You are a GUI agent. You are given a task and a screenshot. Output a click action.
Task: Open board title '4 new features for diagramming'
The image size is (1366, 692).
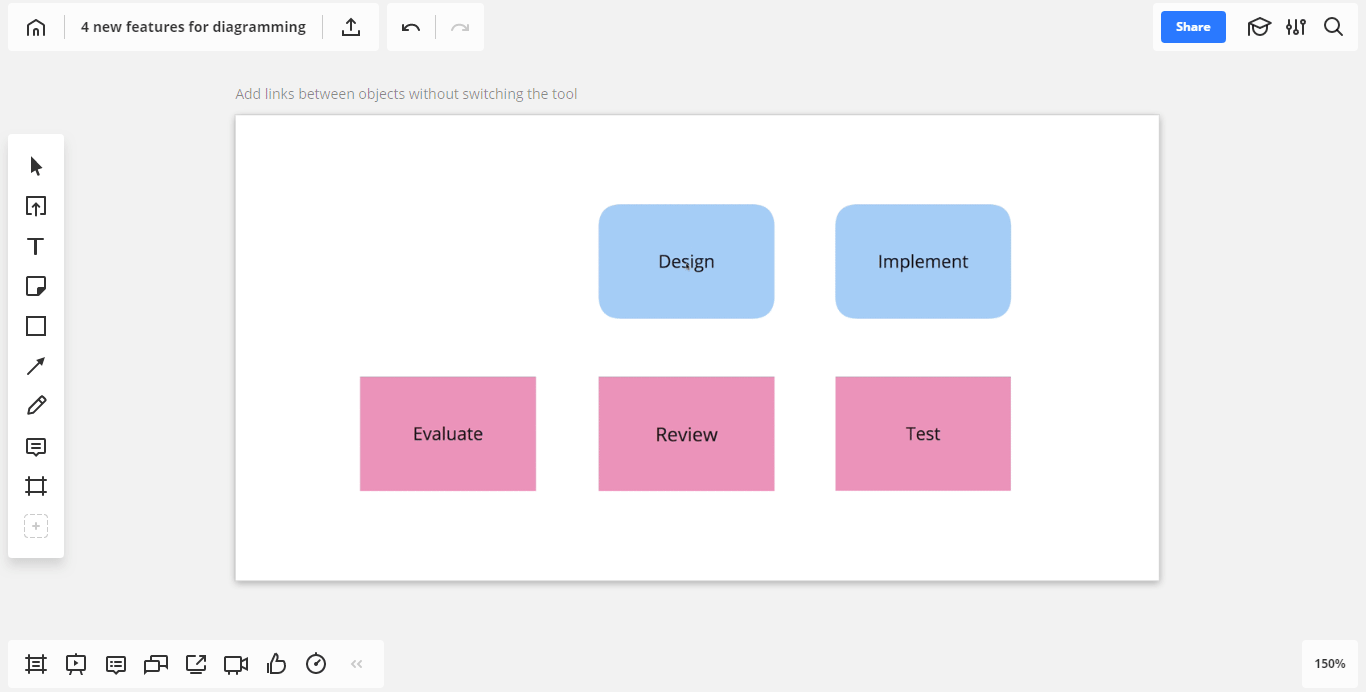(193, 27)
